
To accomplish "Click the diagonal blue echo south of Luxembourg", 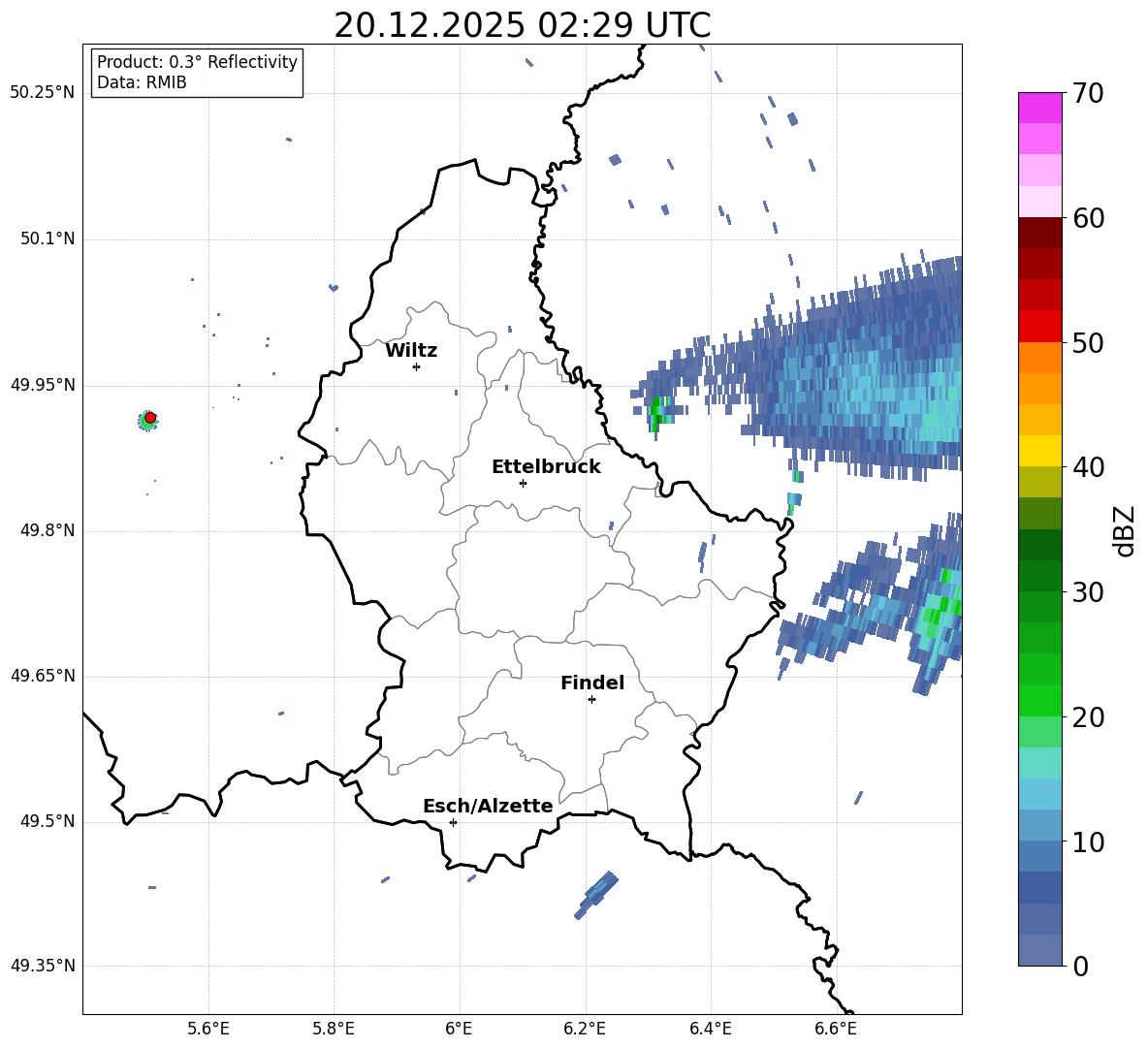I will (596, 895).
